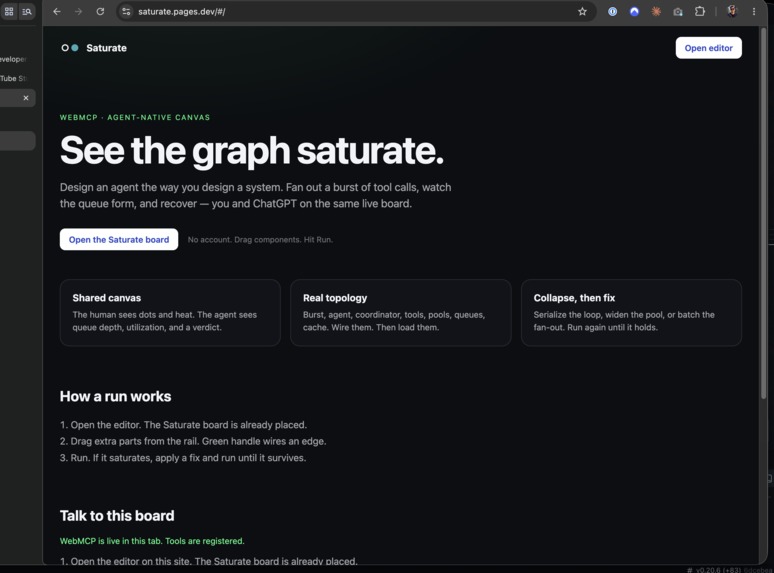The width and height of the screenshot is (774, 573).
Task: Close the sidebar tab with X
Action: point(26,98)
